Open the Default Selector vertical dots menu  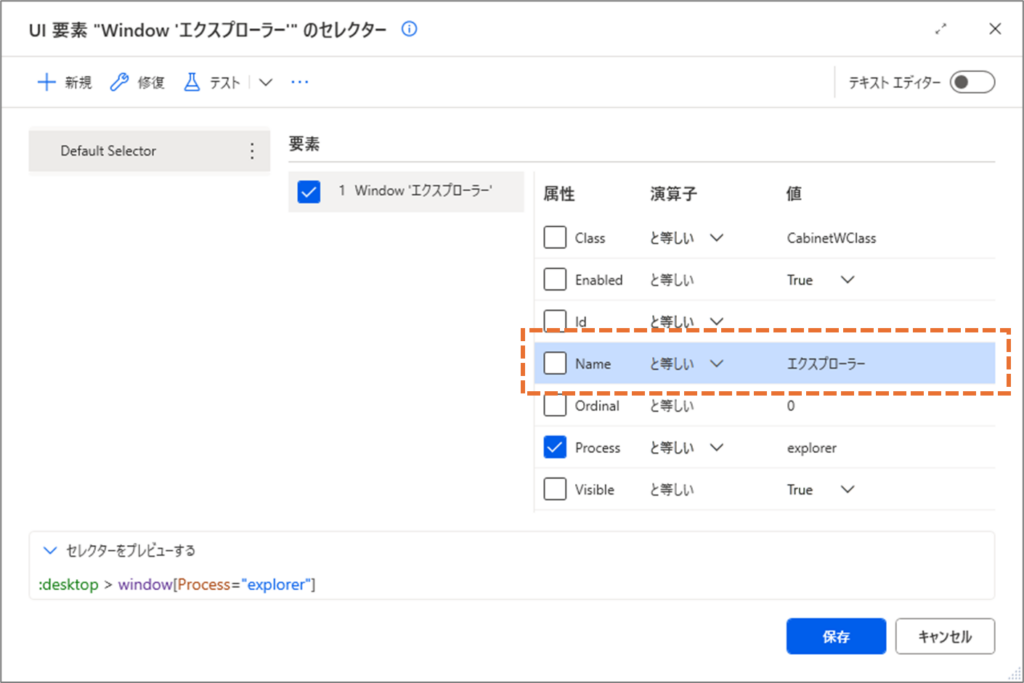coord(252,151)
